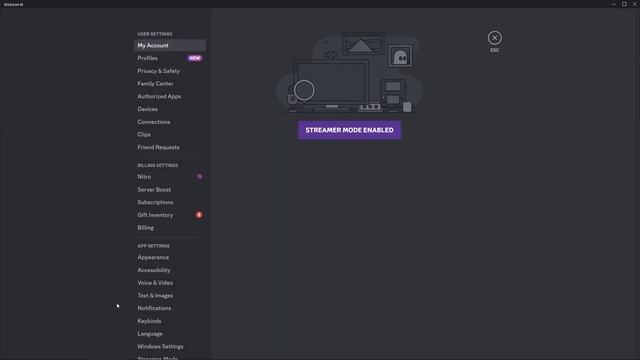This screenshot has height=360, width=640.
Task: Go to Voice & Video settings
Action: [170, 282]
